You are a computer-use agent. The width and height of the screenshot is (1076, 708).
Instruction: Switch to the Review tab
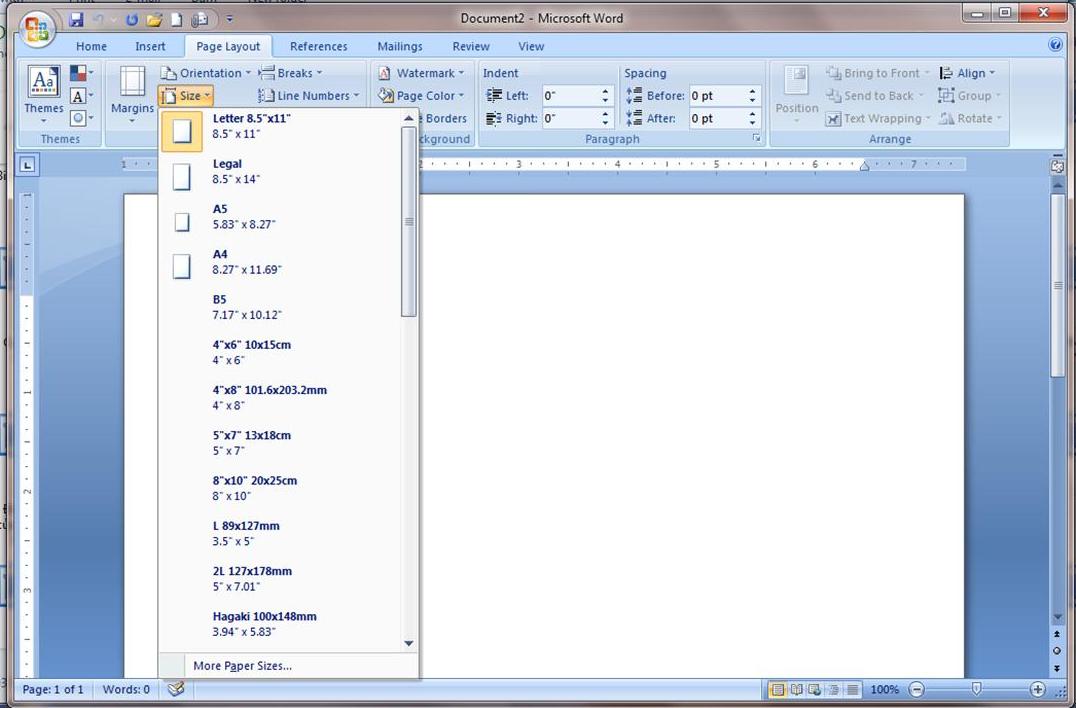coord(471,46)
